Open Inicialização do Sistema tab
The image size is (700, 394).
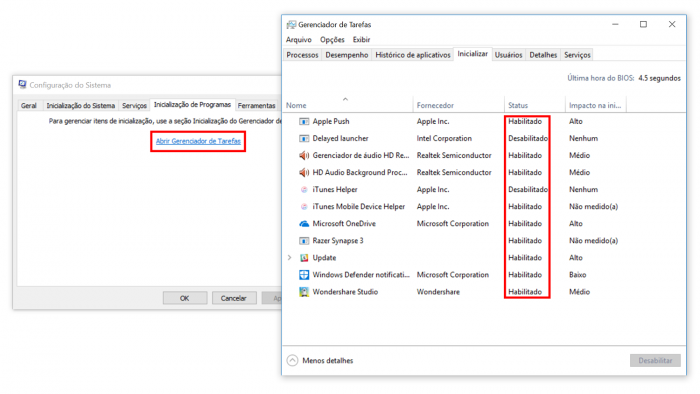click(81, 106)
